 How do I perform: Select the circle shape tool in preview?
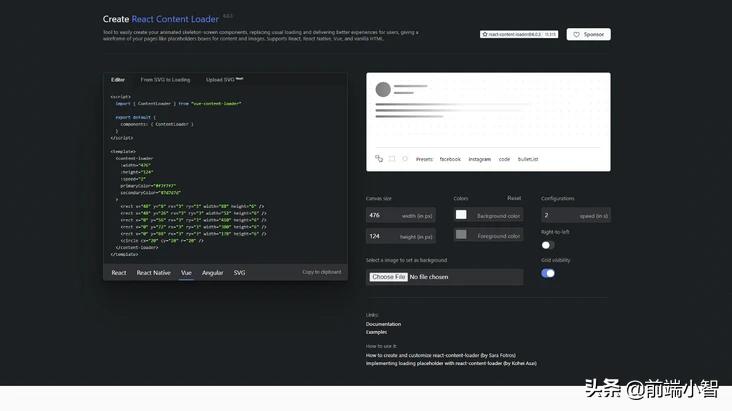(x=405, y=159)
